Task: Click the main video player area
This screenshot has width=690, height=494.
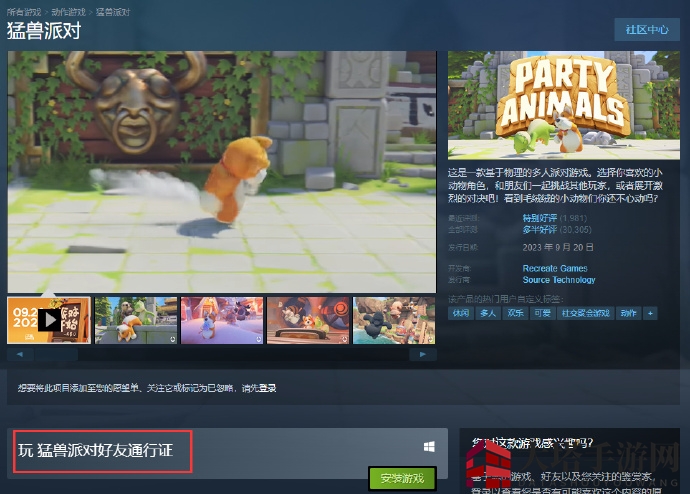Action: point(222,172)
